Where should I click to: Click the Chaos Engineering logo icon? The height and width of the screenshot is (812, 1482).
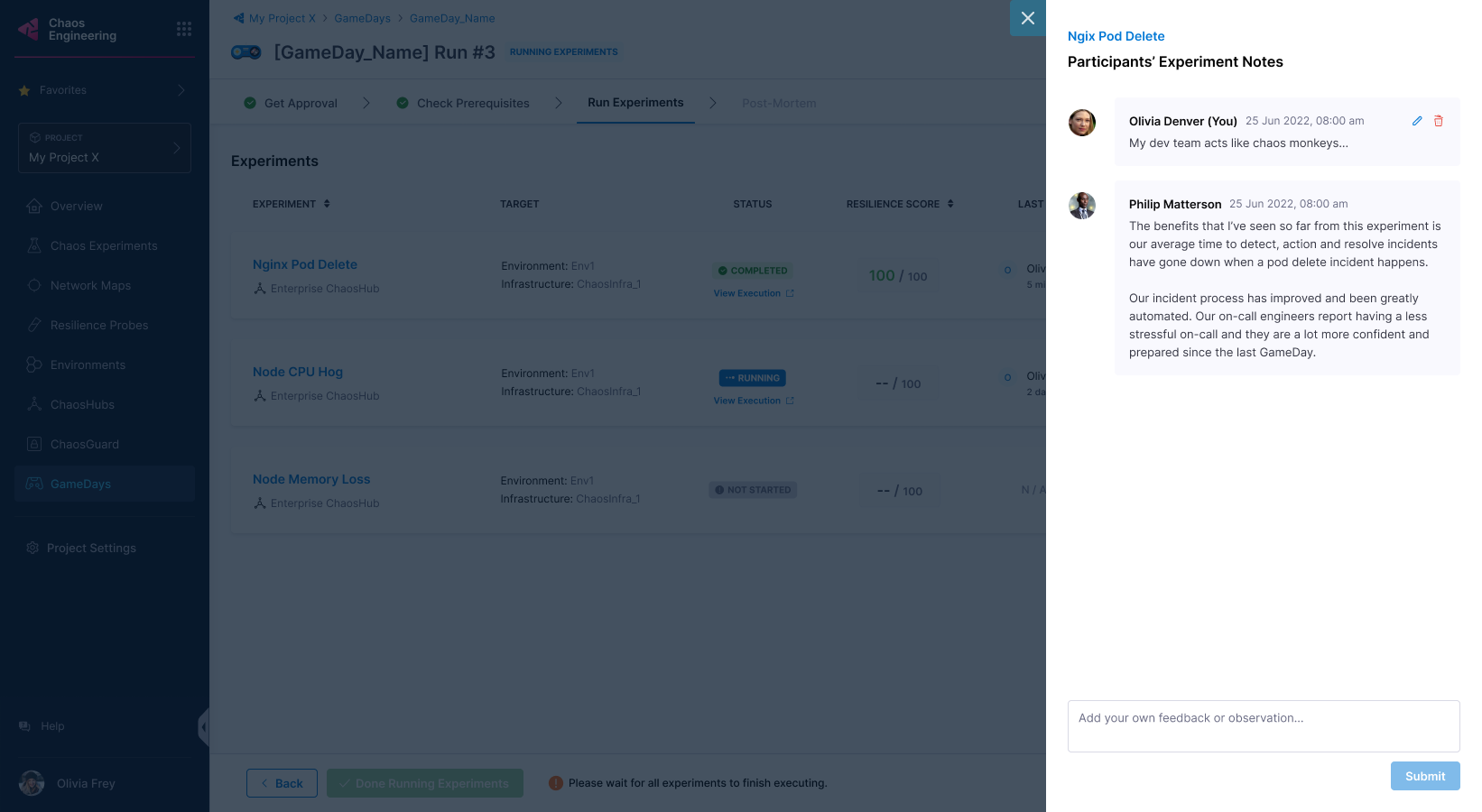pyautogui.click(x=29, y=30)
